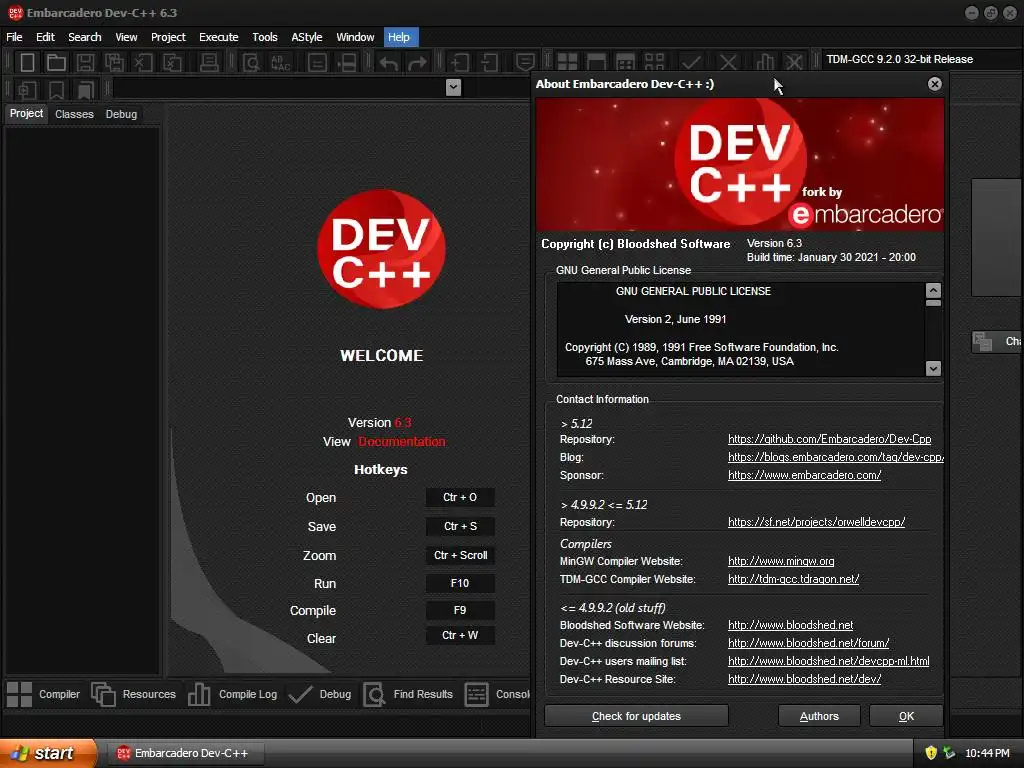Screen dimensions: 1024x768
Task: Click the Compile four-squares toolbar icon
Action: 567,63
